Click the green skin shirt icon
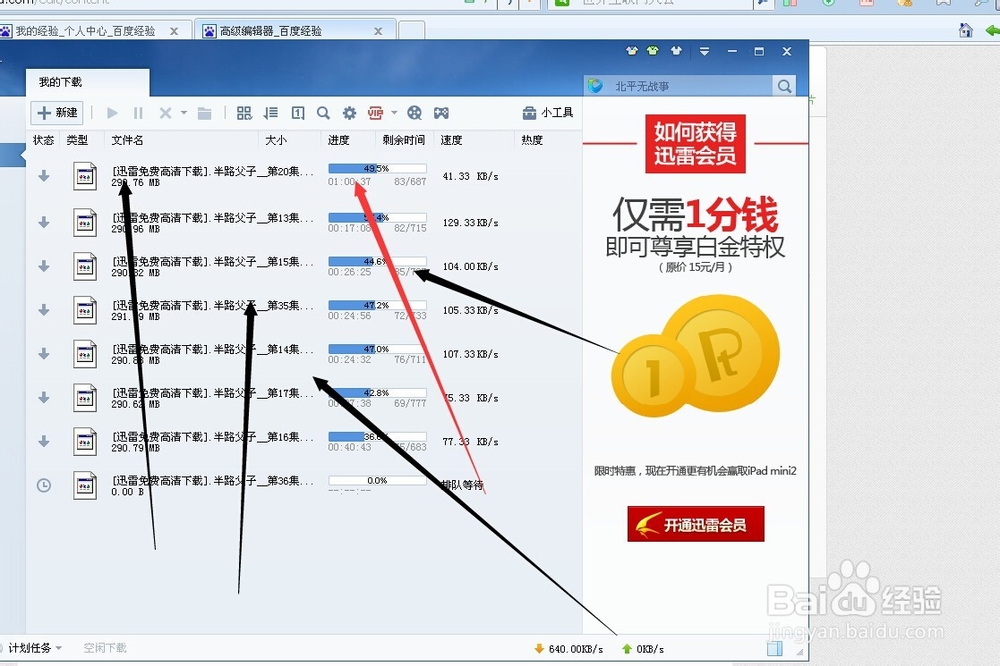 pos(652,51)
